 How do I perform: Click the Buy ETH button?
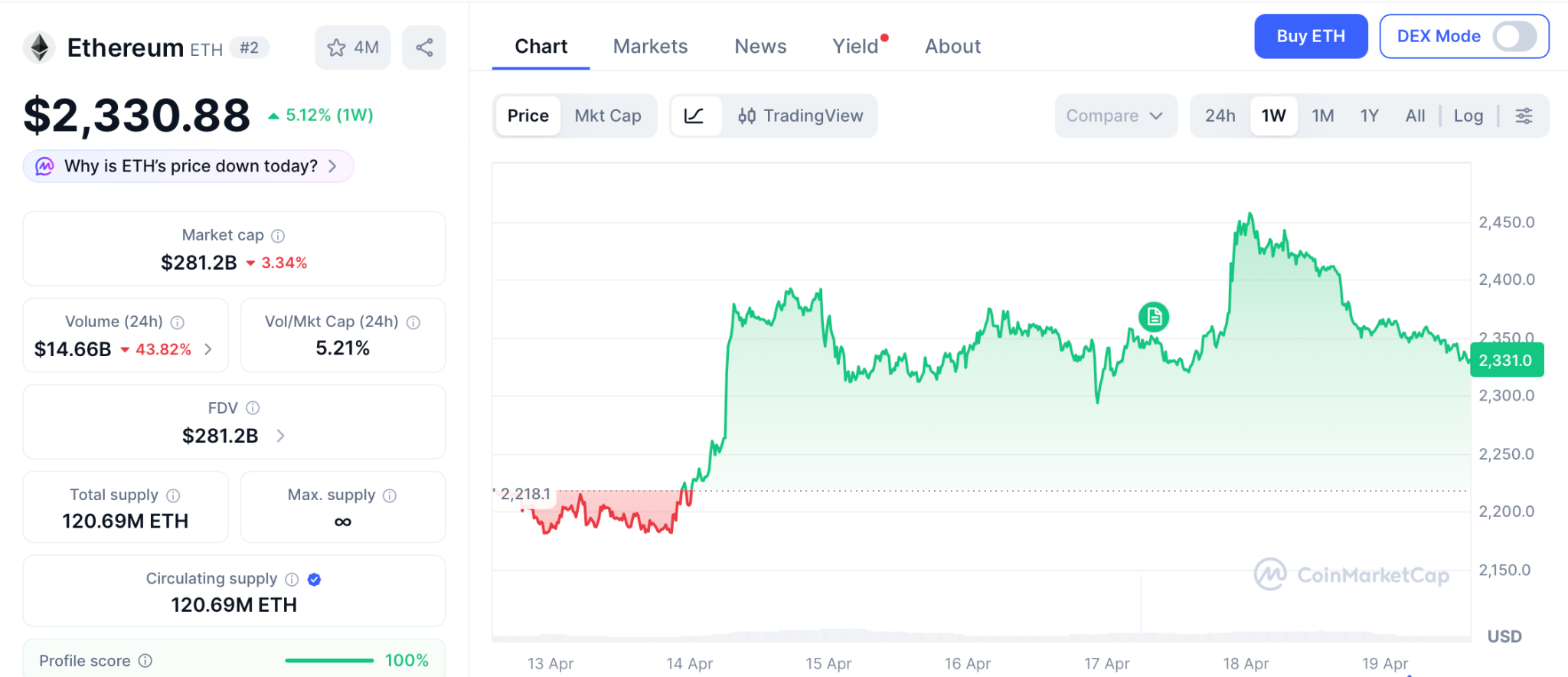(x=1310, y=36)
